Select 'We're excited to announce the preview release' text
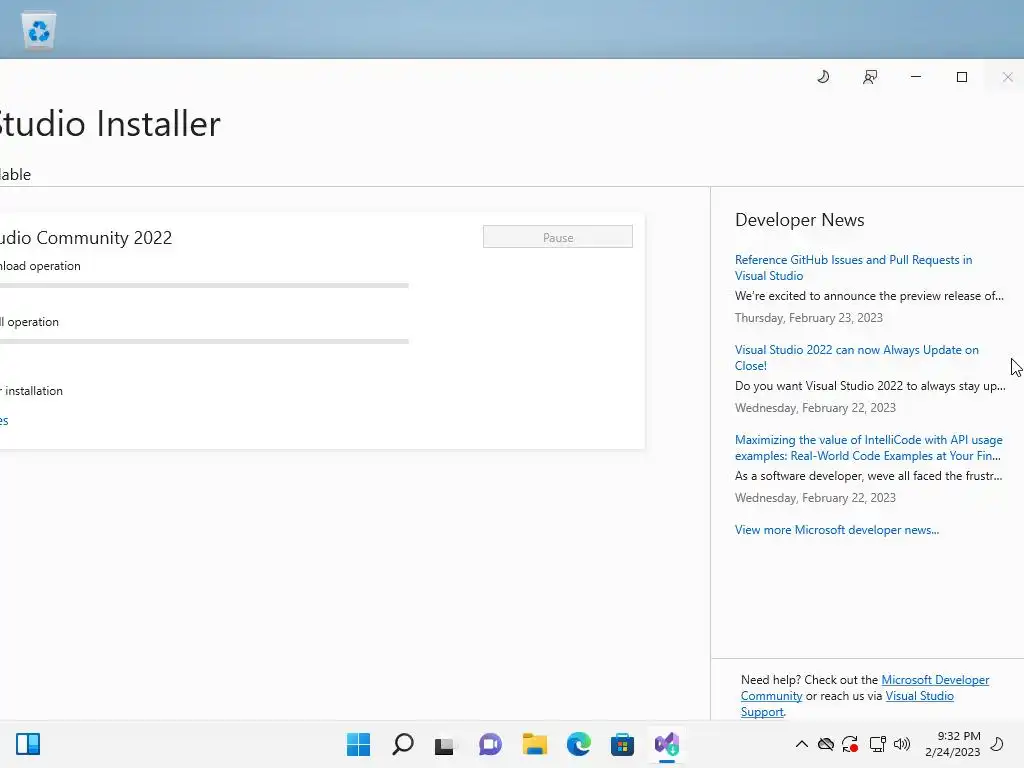 click(869, 296)
